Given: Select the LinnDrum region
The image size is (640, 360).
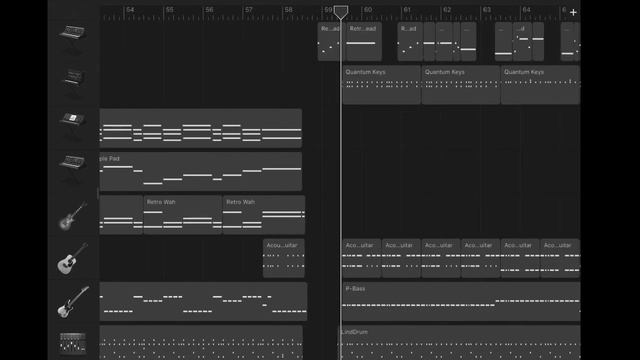Looking at the screenshot, I should (x=460, y=342).
